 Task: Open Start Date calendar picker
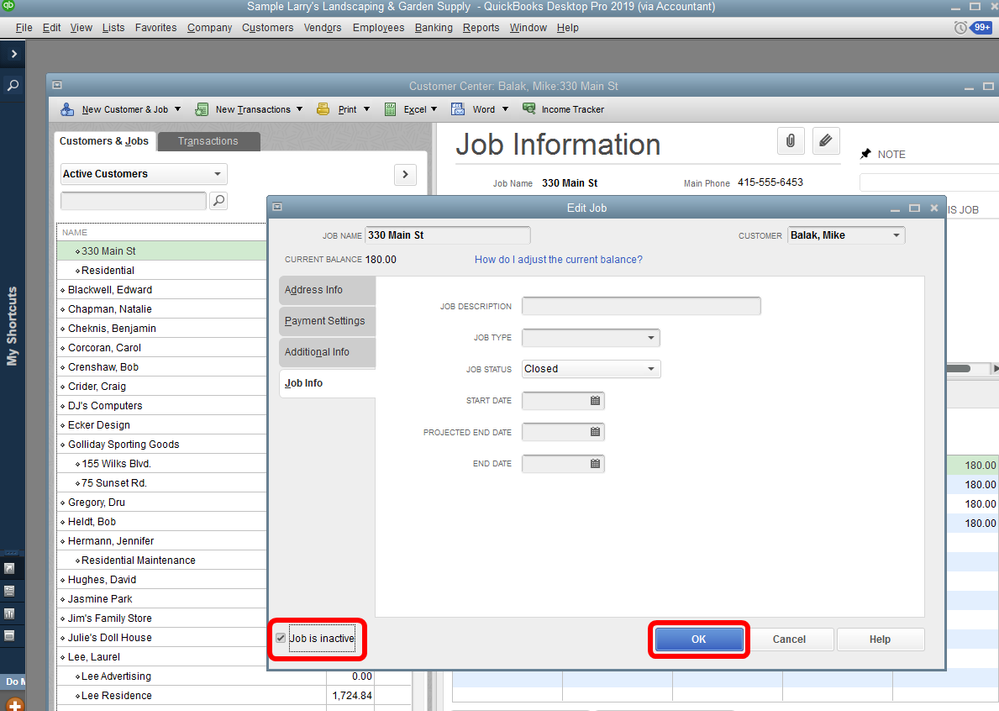point(595,401)
